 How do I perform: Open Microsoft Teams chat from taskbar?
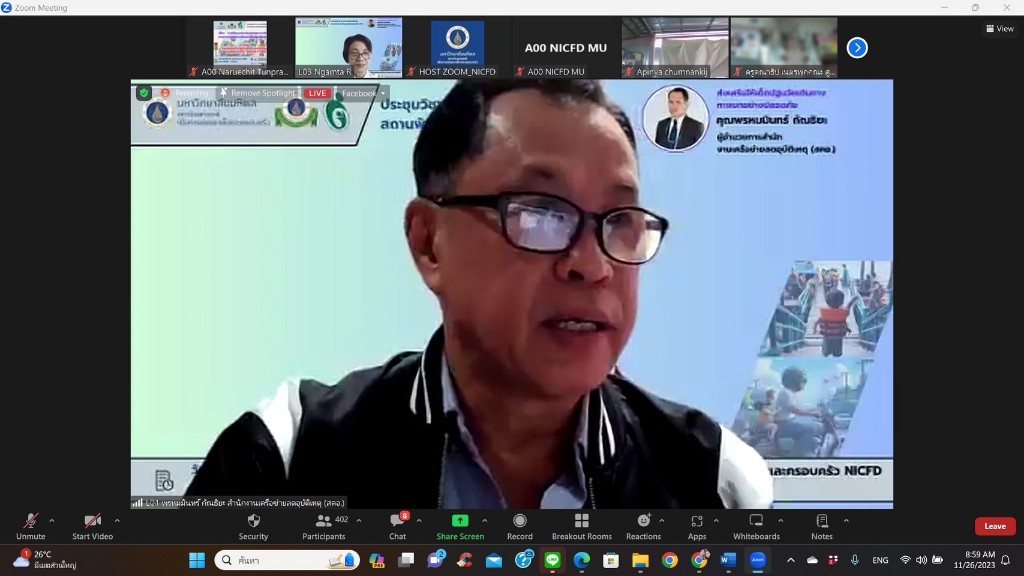pyautogui.click(x=436, y=560)
